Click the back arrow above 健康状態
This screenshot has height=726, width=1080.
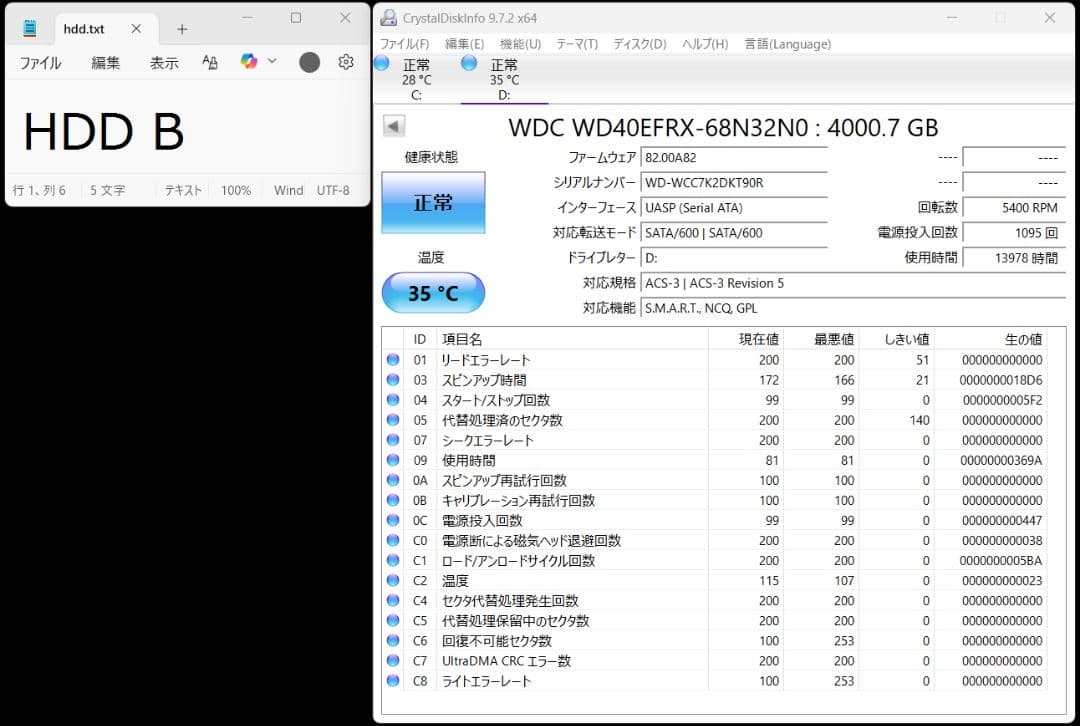click(x=393, y=124)
